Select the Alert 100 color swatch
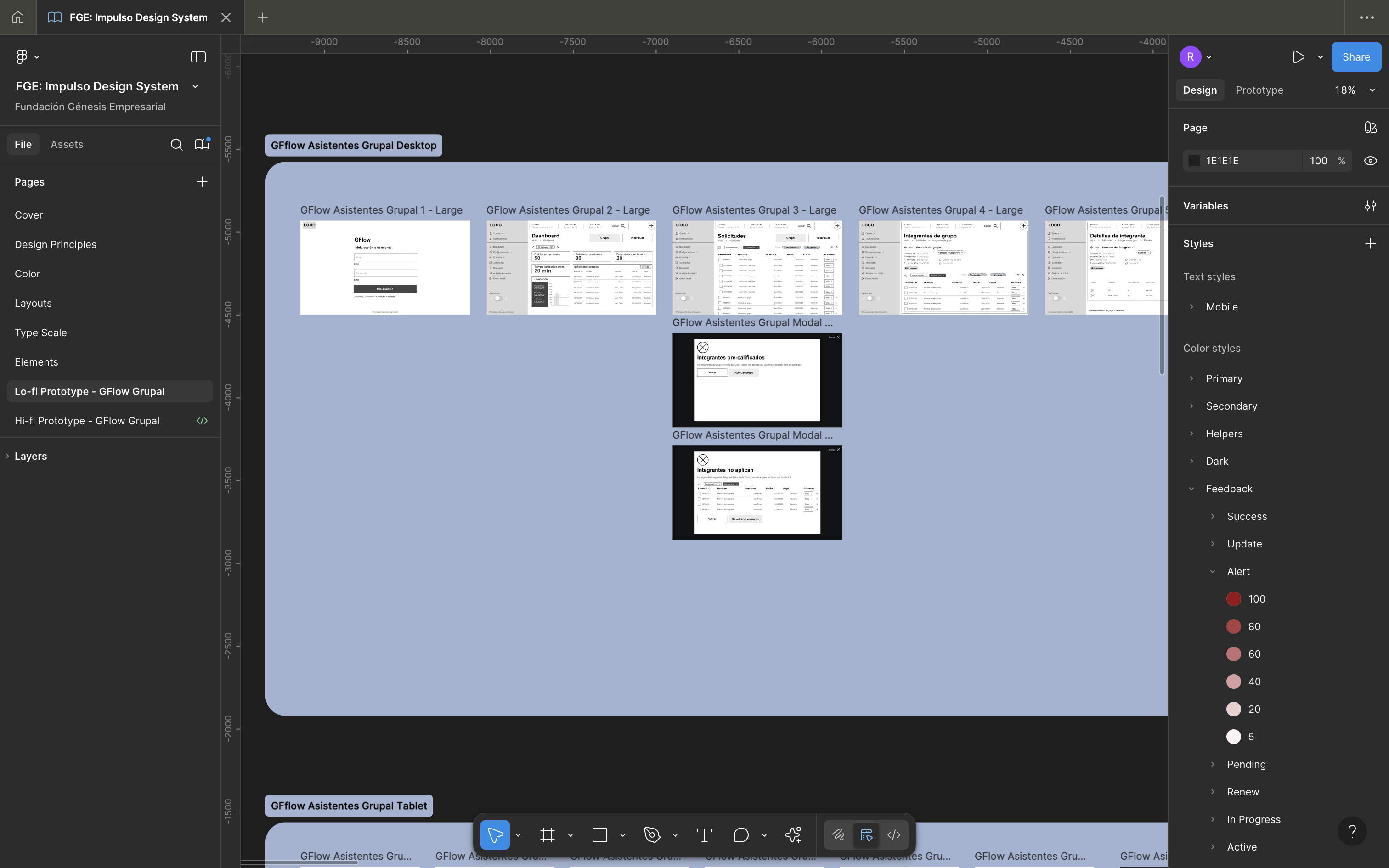 tap(1233, 599)
